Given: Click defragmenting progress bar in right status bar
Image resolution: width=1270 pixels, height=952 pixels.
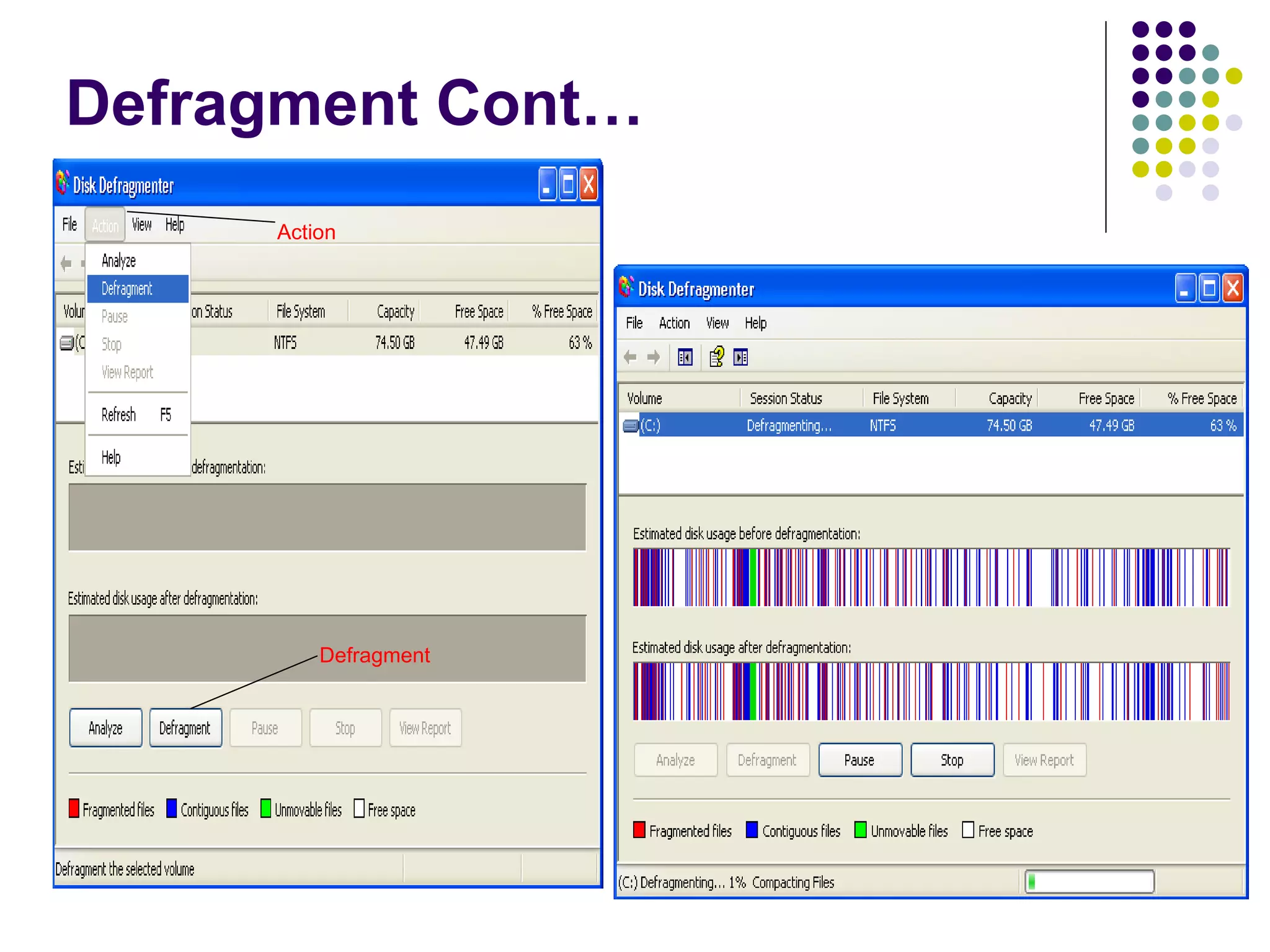Looking at the screenshot, I should (x=1090, y=881).
